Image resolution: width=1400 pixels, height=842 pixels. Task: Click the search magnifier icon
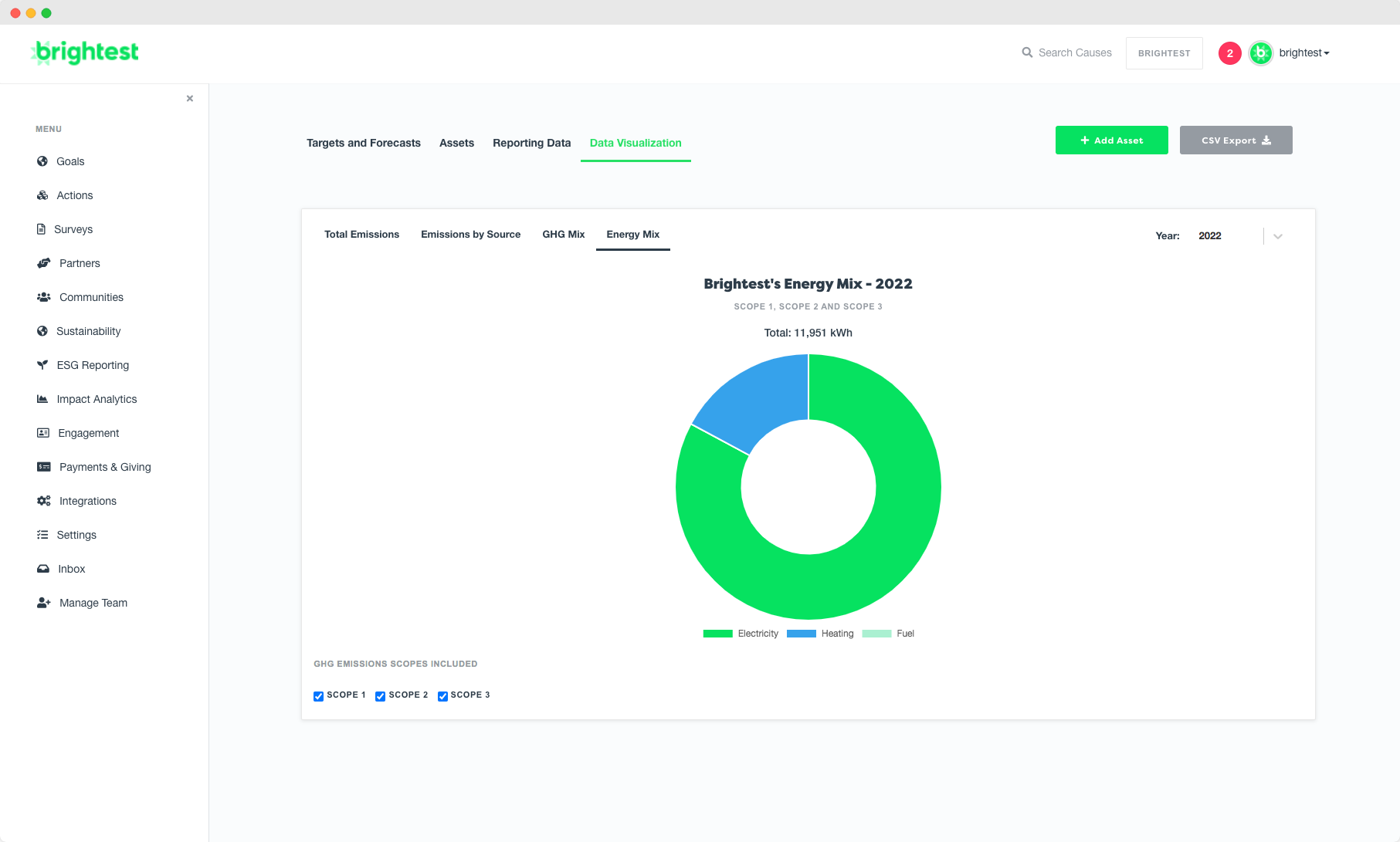point(1027,52)
